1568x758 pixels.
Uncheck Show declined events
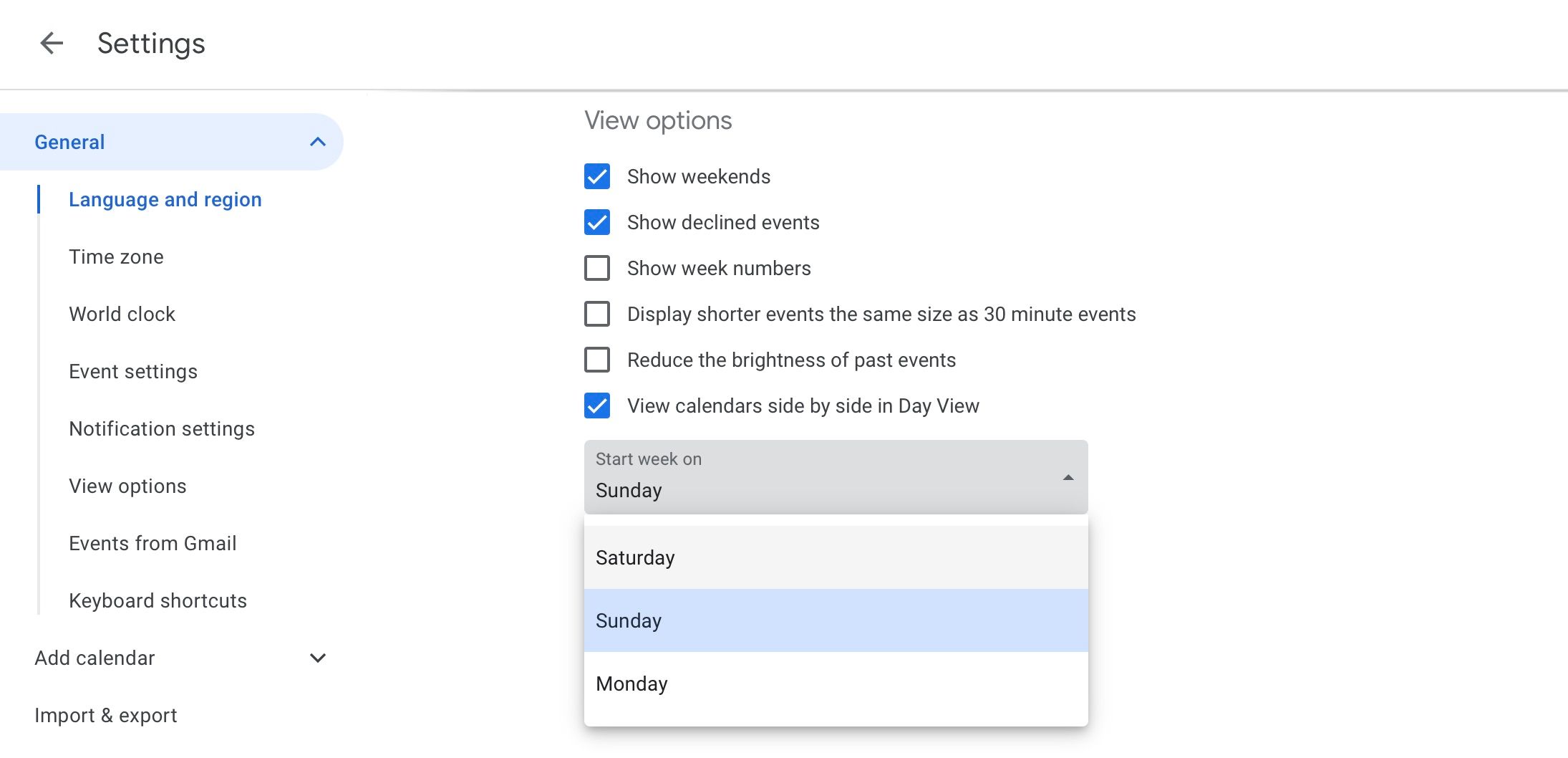pyautogui.click(x=596, y=222)
